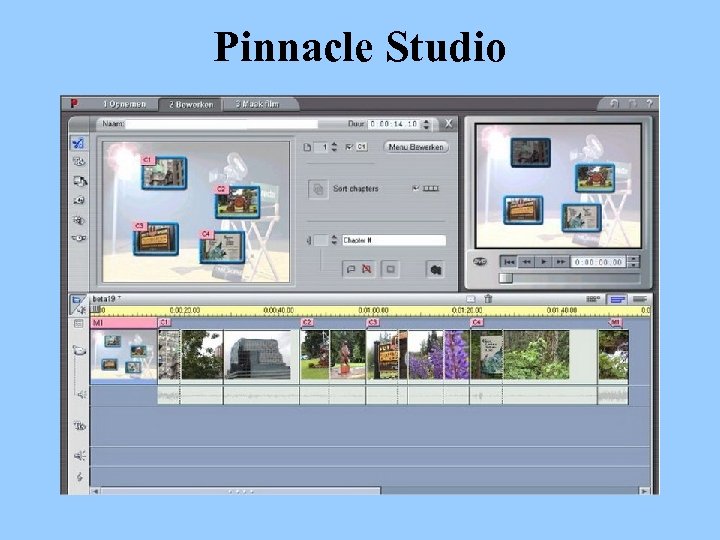Click the title overlay track icon

[x=79, y=426]
